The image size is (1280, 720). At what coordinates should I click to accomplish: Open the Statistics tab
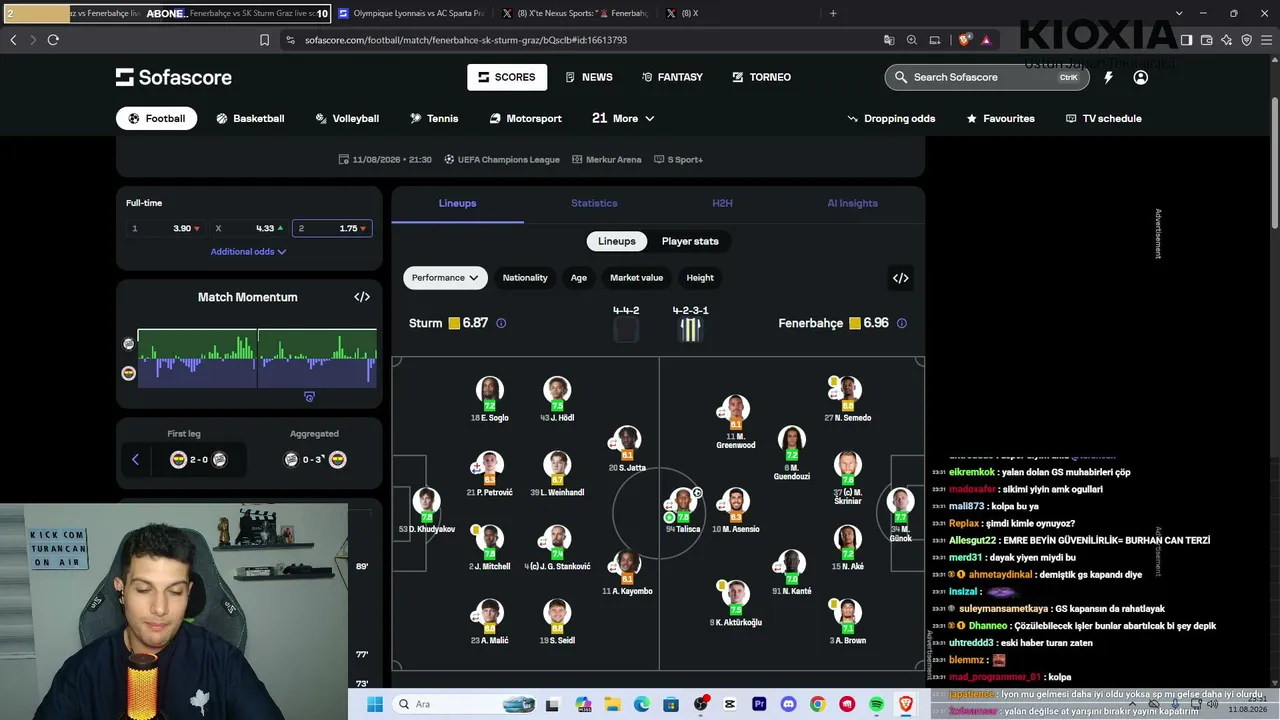point(594,203)
